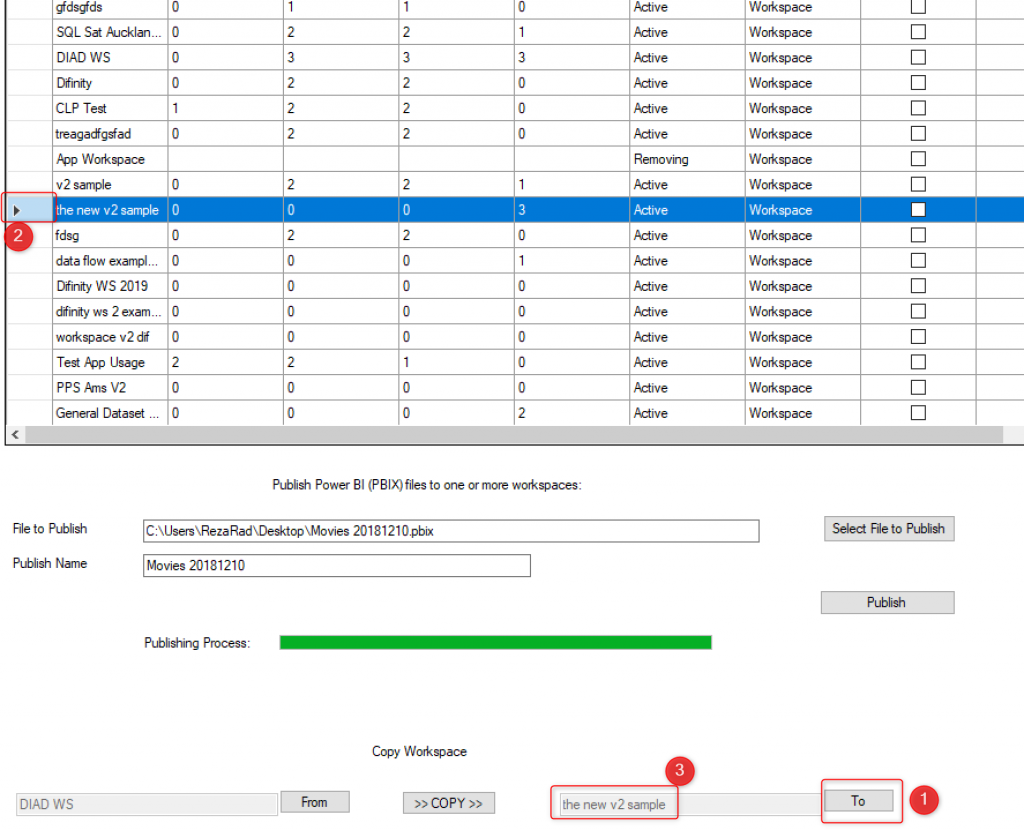Toggle checkbox for 'the new v2 sample' row
This screenshot has height=830, width=1024.
(x=917, y=210)
